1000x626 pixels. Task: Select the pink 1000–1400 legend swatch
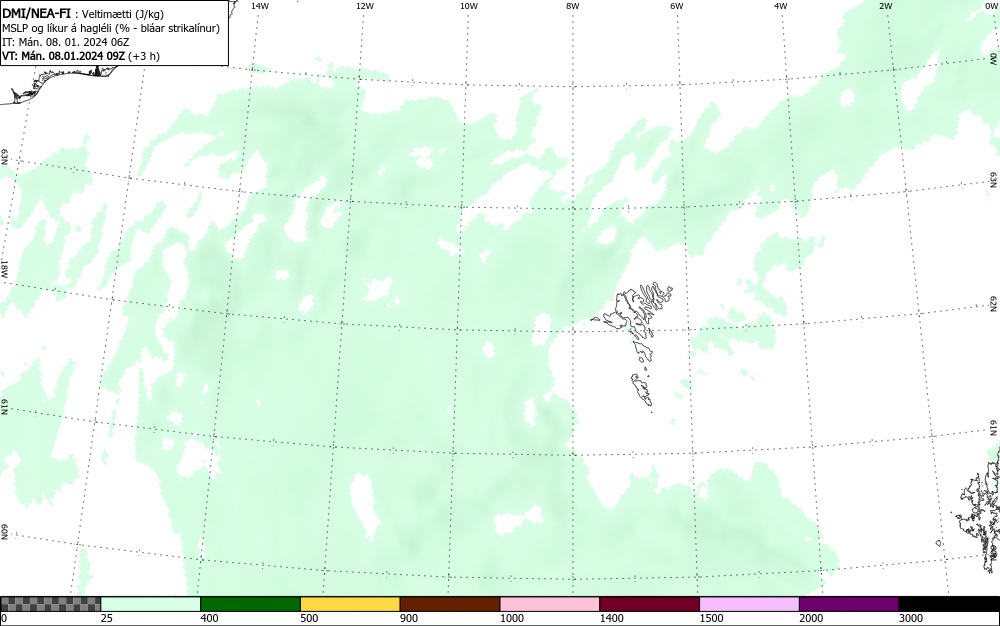tap(550, 604)
